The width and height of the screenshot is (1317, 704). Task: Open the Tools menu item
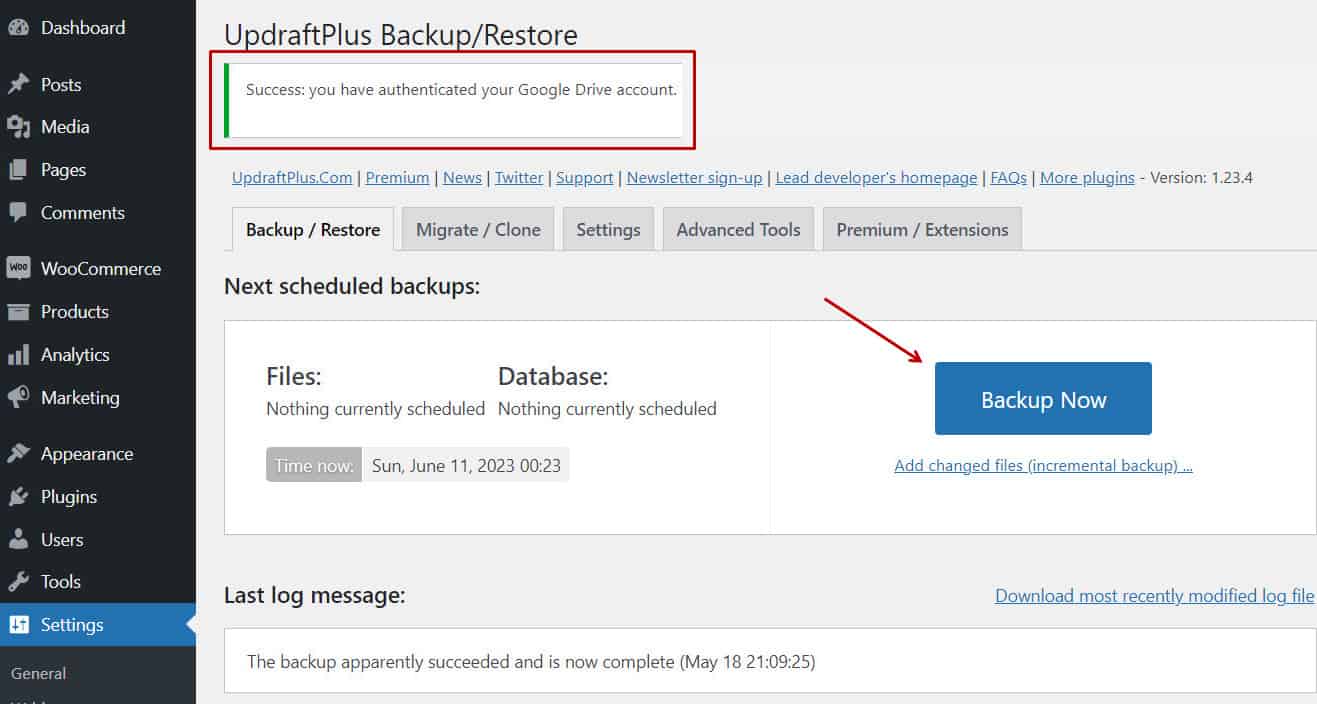[x=98, y=582]
